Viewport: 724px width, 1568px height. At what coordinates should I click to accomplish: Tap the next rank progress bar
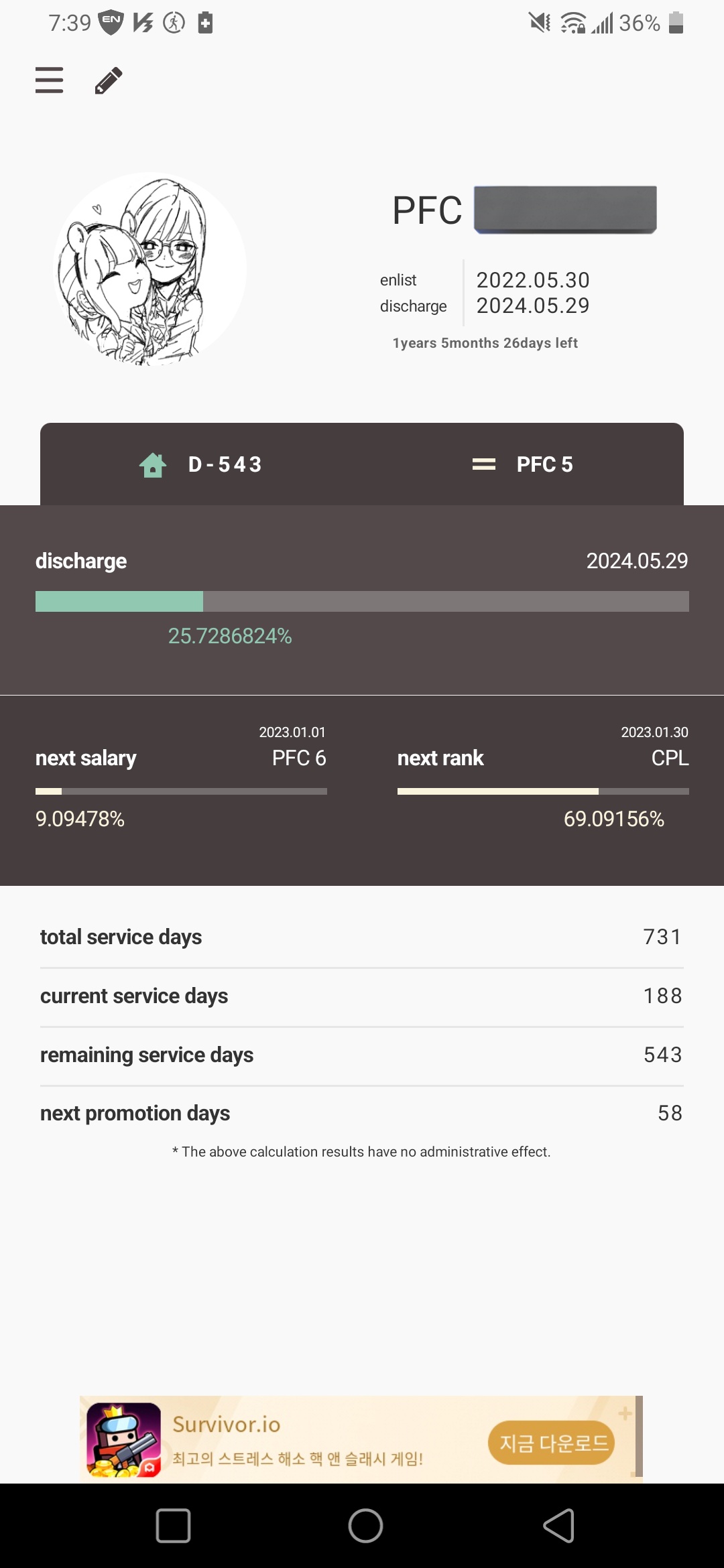(x=543, y=791)
